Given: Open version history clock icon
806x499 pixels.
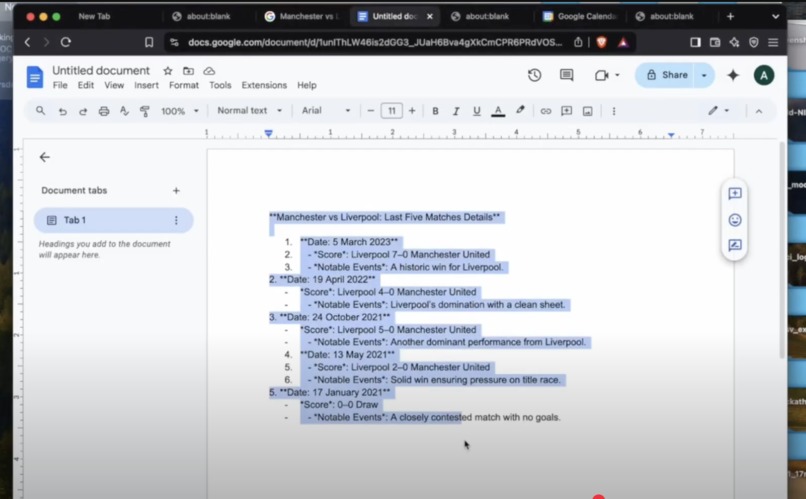Looking at the screenshot, I should pyautogui.click(x=534, y=75).
